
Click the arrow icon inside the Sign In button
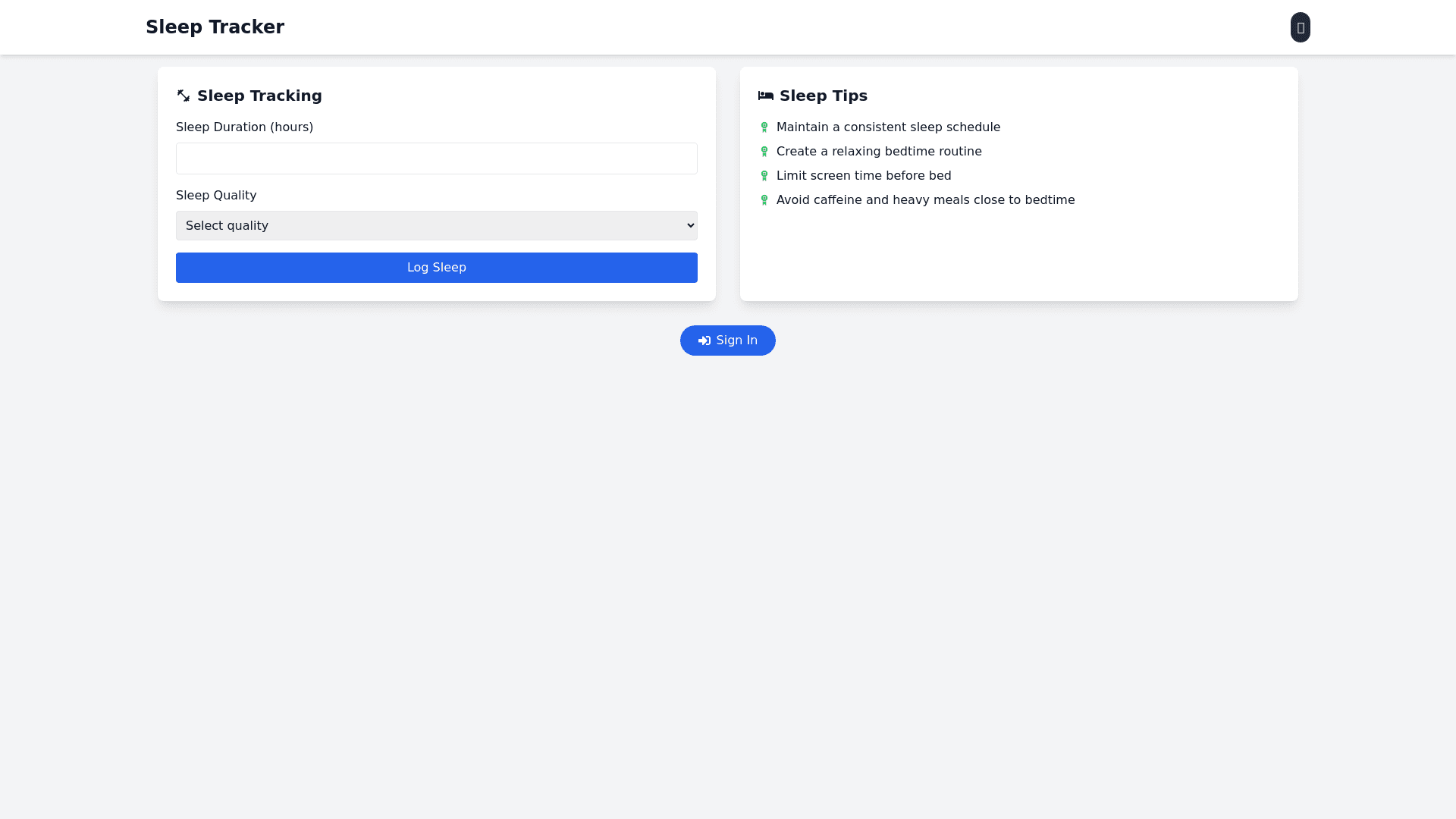point(704,340)
